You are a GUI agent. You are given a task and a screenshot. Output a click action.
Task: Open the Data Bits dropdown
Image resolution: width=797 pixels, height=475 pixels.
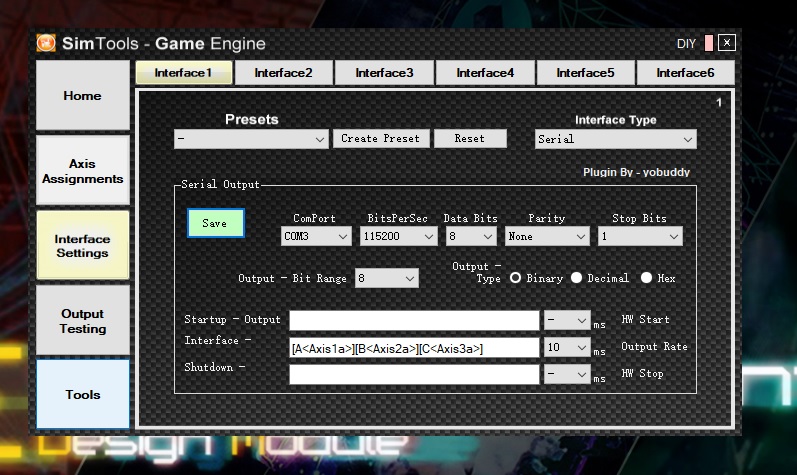pos(471,236)
